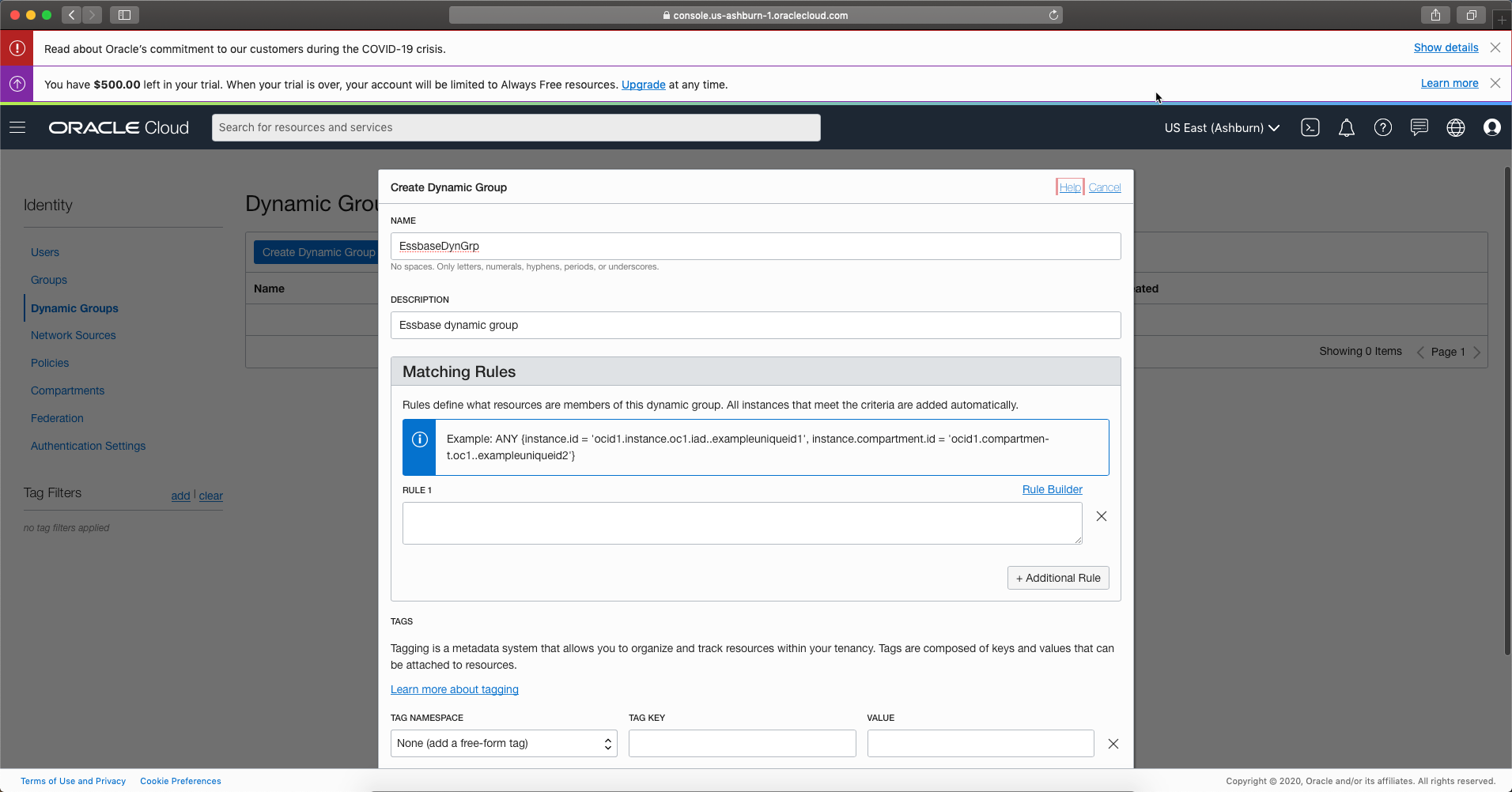Open the Rule Builder link
This screenshot has height=792, width=1512.
[x=1052, y=489]
